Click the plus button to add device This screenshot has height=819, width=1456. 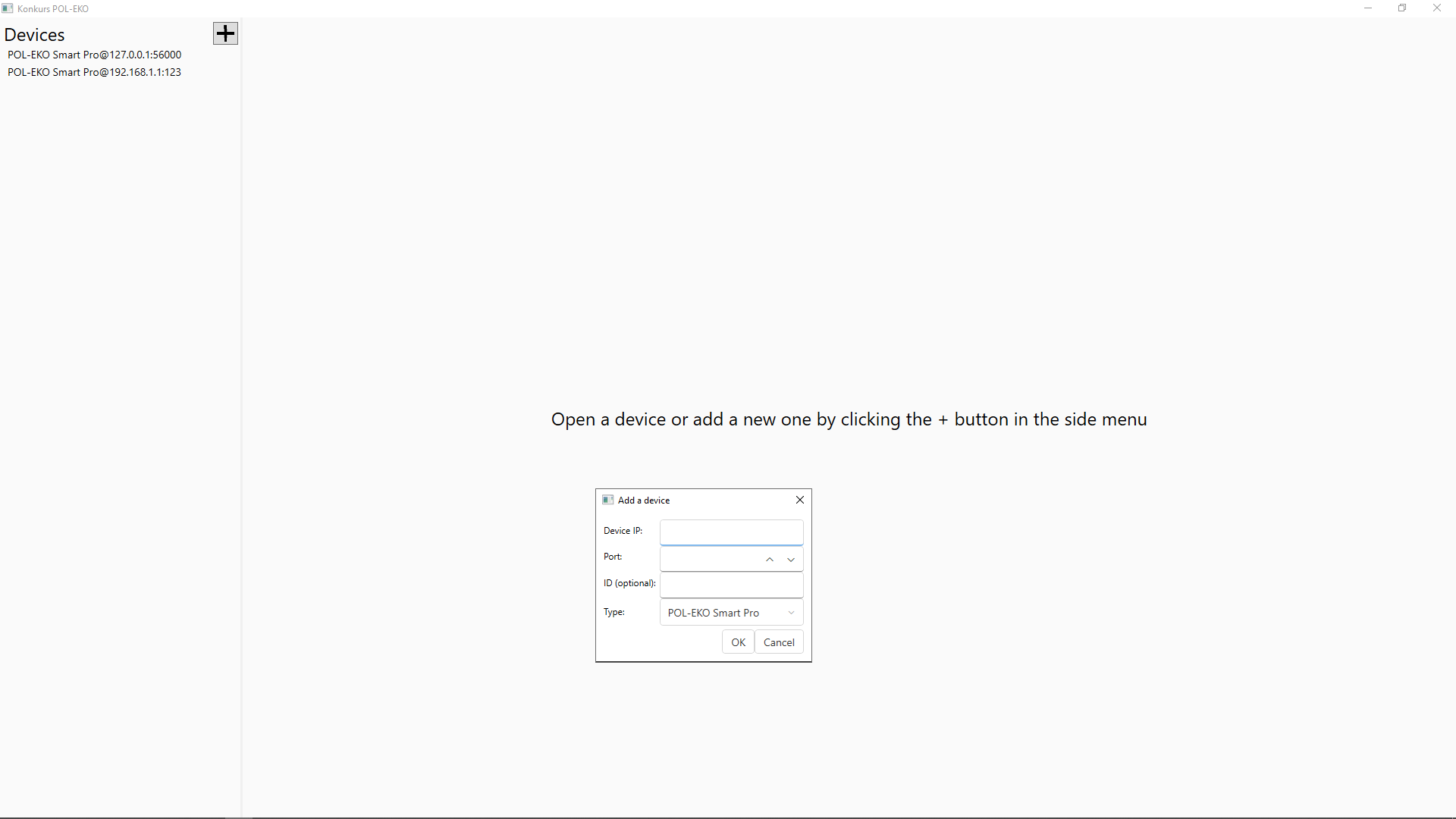(225, 33)
